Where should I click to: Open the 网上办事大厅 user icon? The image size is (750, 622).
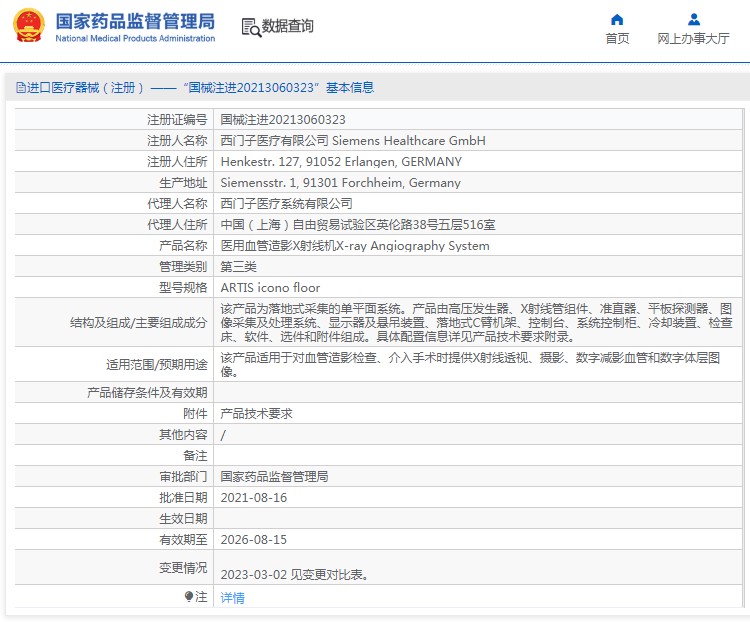[x=694, y=20]
